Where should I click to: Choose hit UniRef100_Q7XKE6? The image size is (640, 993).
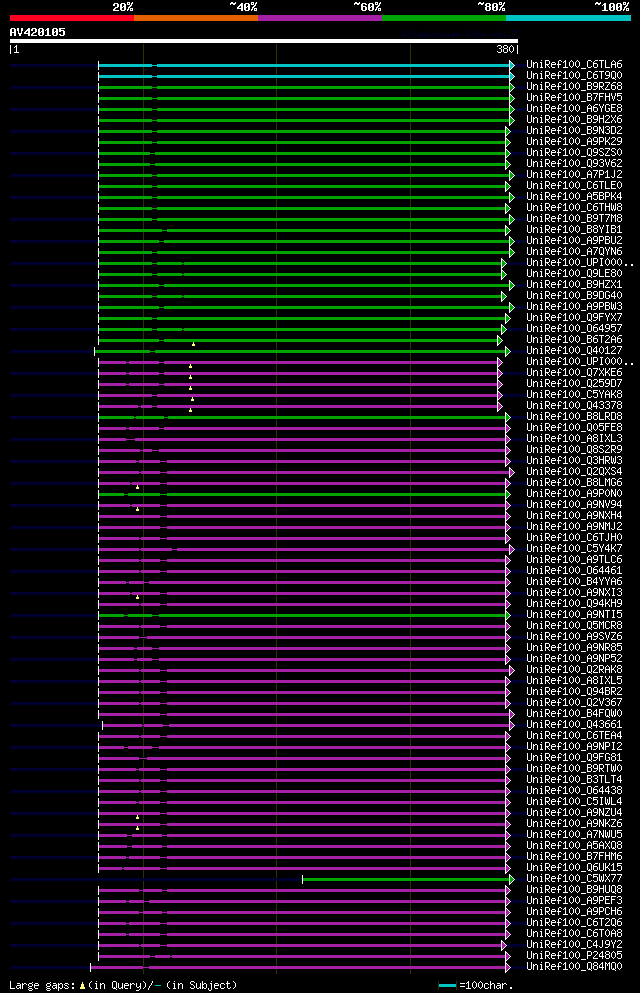click(x=574, y=372)
